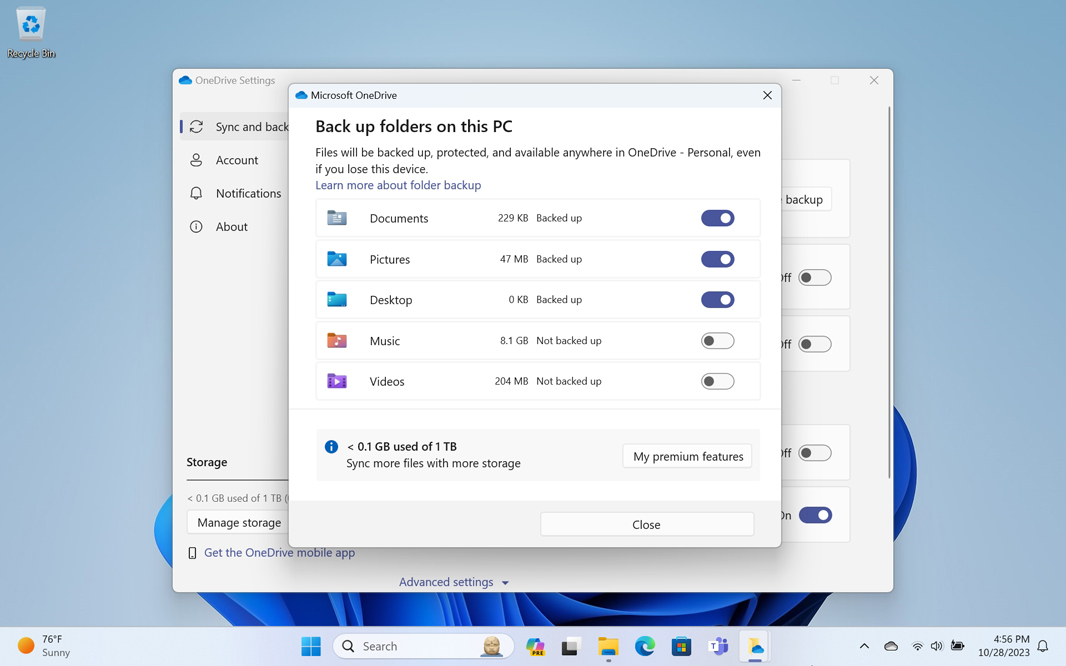Image resolution: width=1066 pixels, height=666 pixels.
Task: Click the Videos folder icon
Action: tap(337, 381)
